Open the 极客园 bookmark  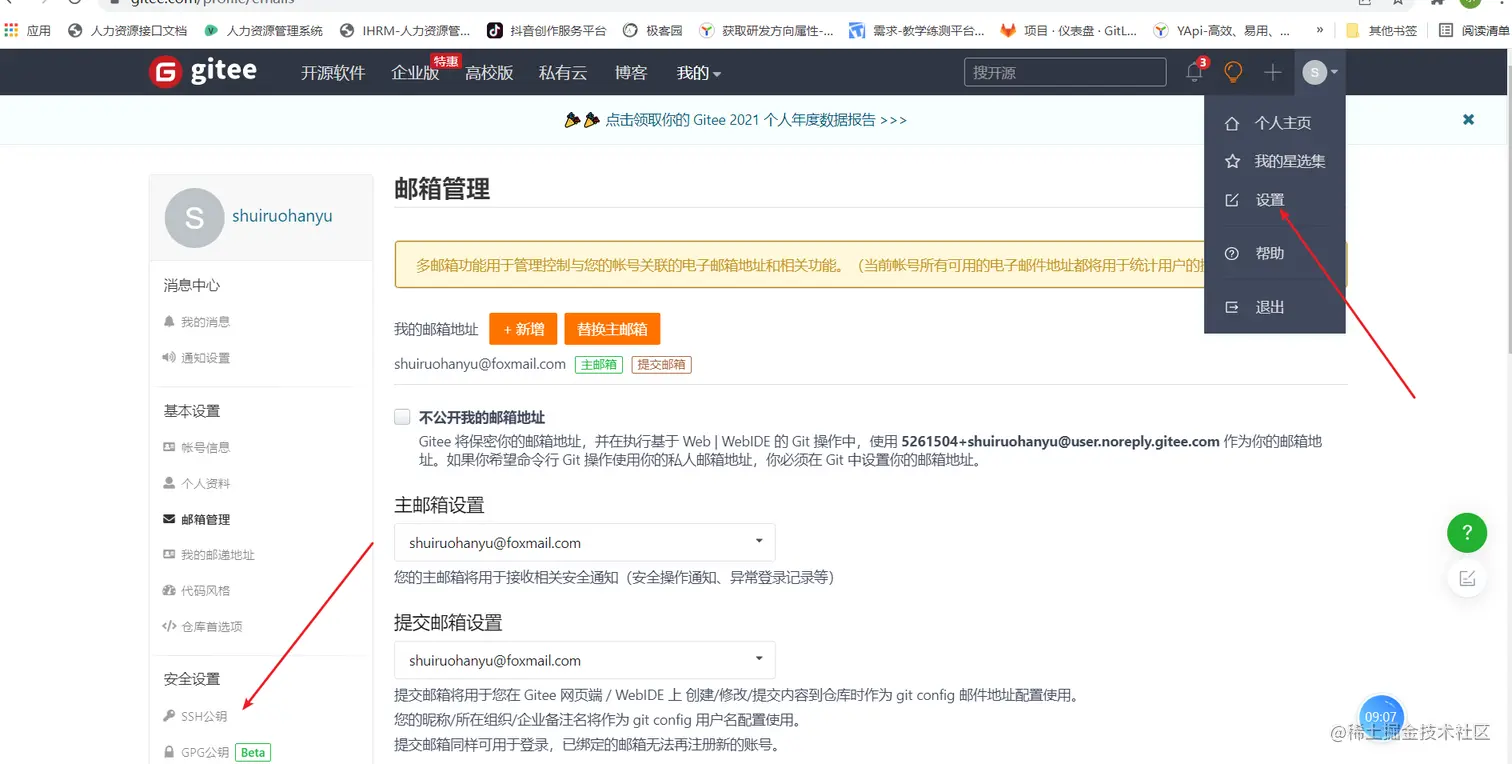(x=652, y=30)
